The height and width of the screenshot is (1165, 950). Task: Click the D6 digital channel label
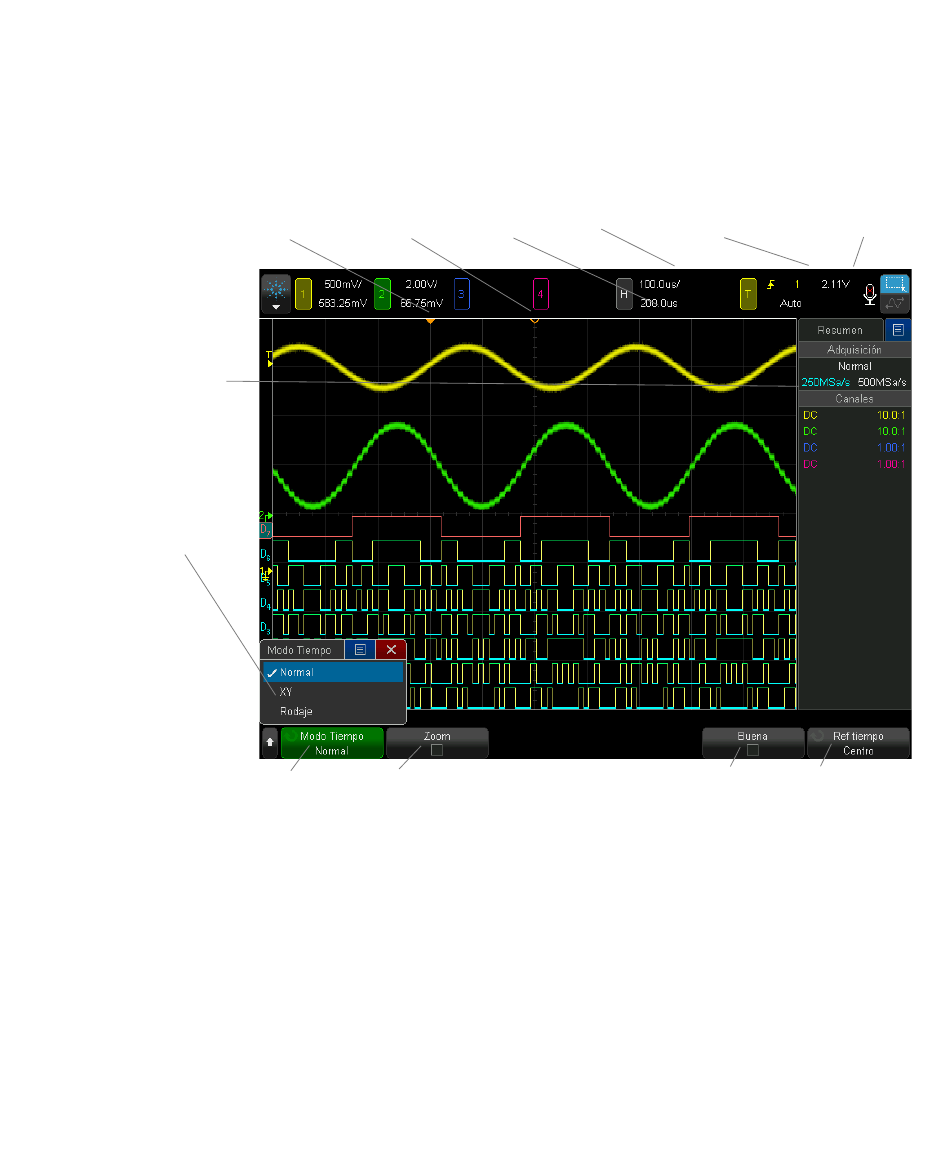point(265,554)
